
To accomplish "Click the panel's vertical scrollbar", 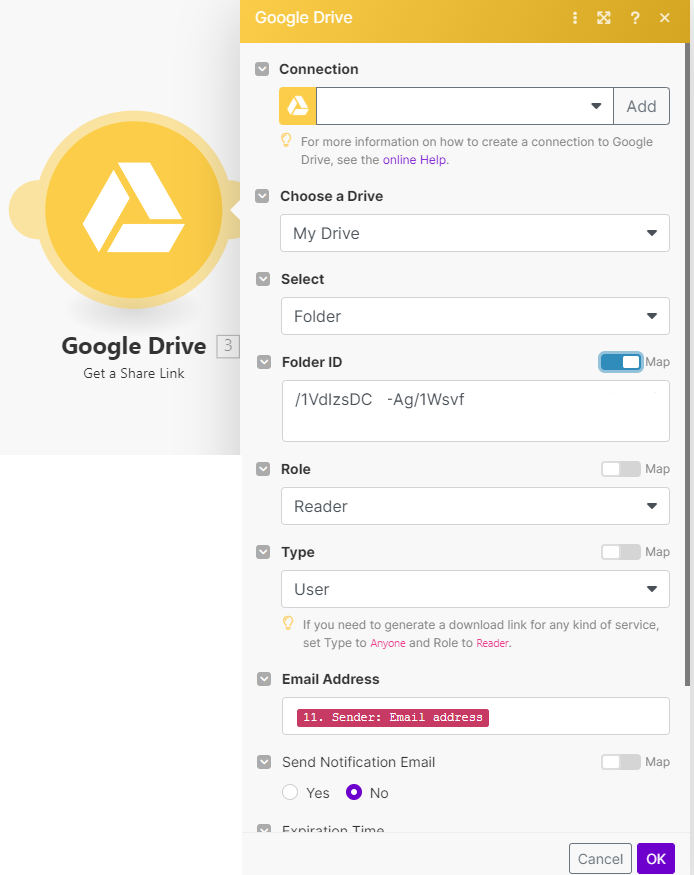I will (687, 363).
